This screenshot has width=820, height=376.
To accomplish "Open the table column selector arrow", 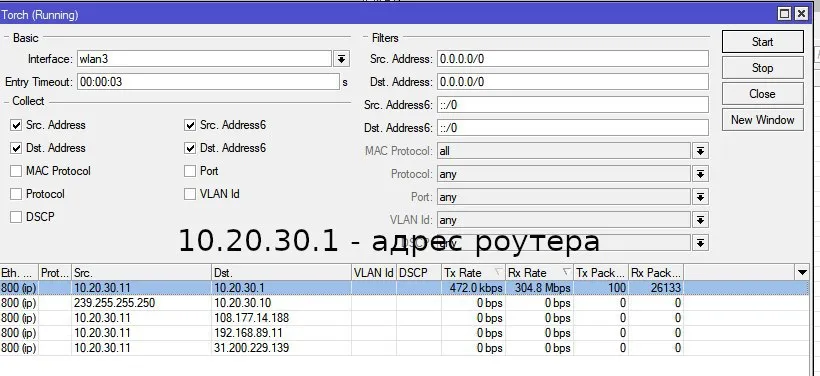I will coord(802,272).
